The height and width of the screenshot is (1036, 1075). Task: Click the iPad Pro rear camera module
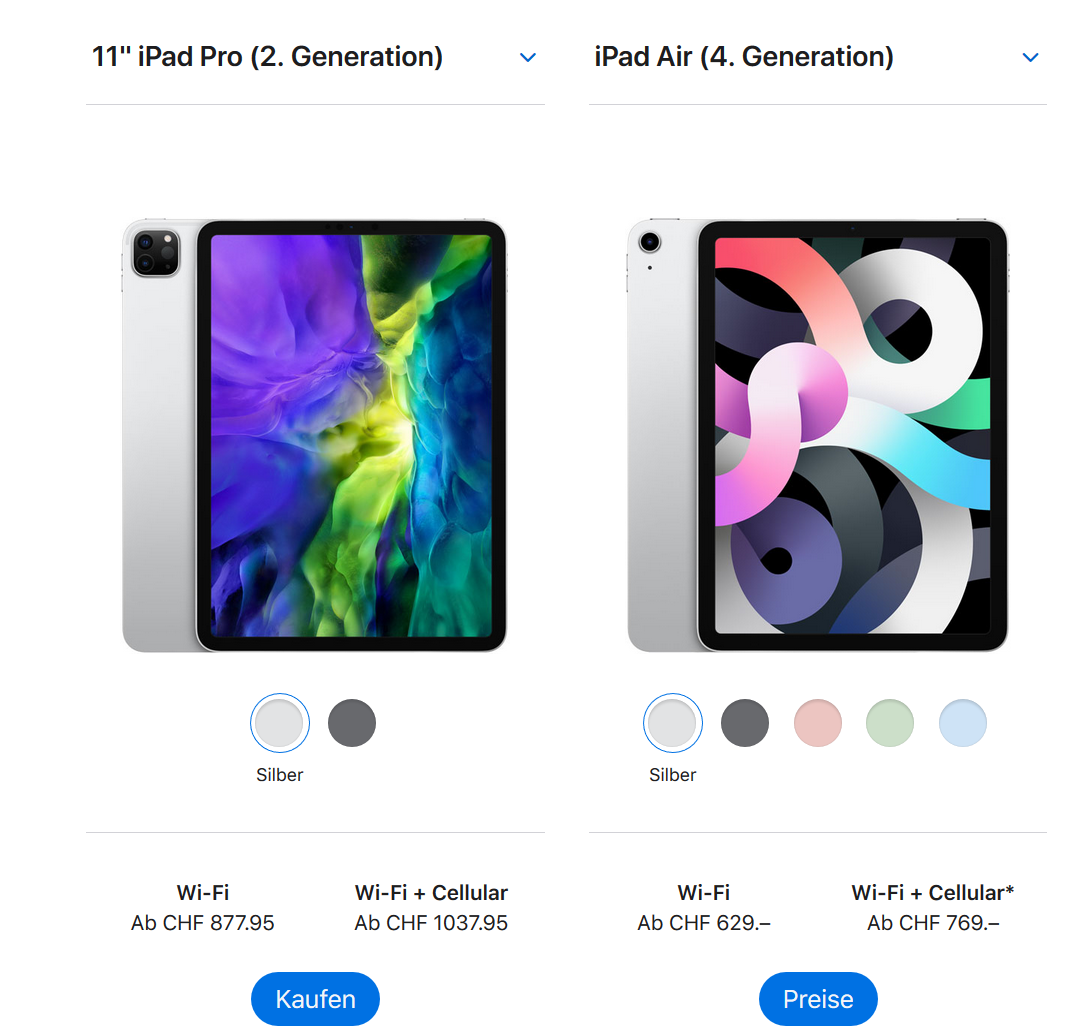click(156, 253)
